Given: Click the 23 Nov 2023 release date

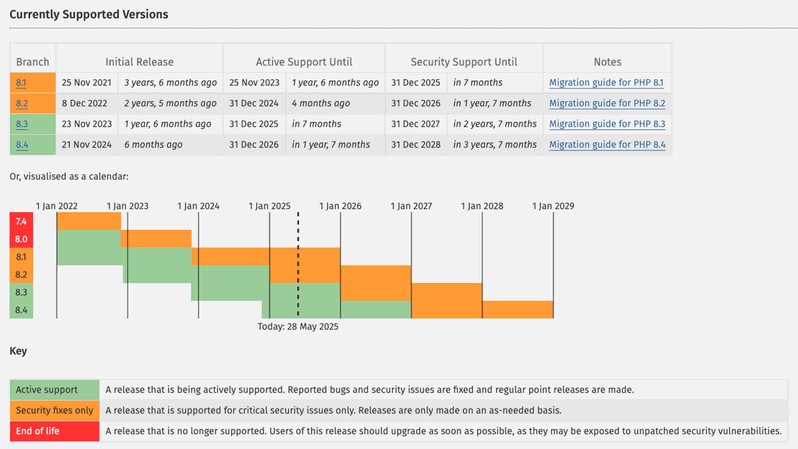Looking at the screenshot, I should click(x=87, y=124).
